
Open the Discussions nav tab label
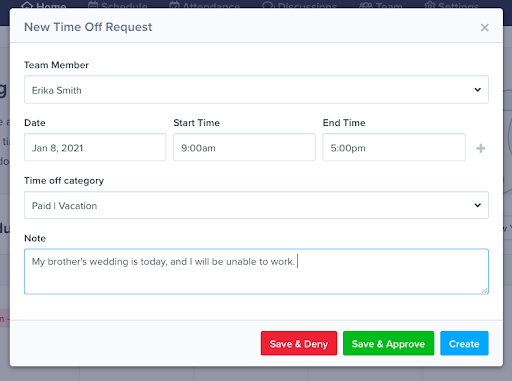(307, 6)
